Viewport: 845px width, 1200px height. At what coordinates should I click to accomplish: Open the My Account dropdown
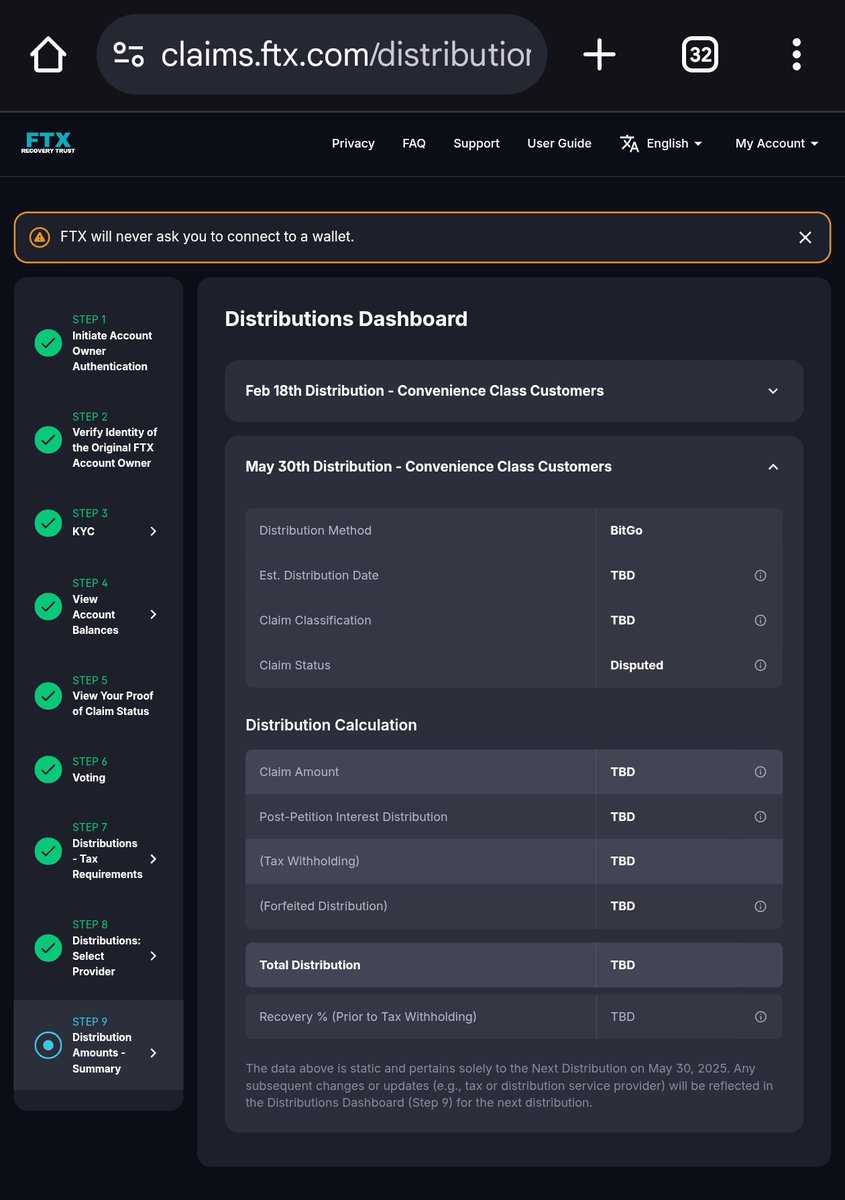(777, 144)
